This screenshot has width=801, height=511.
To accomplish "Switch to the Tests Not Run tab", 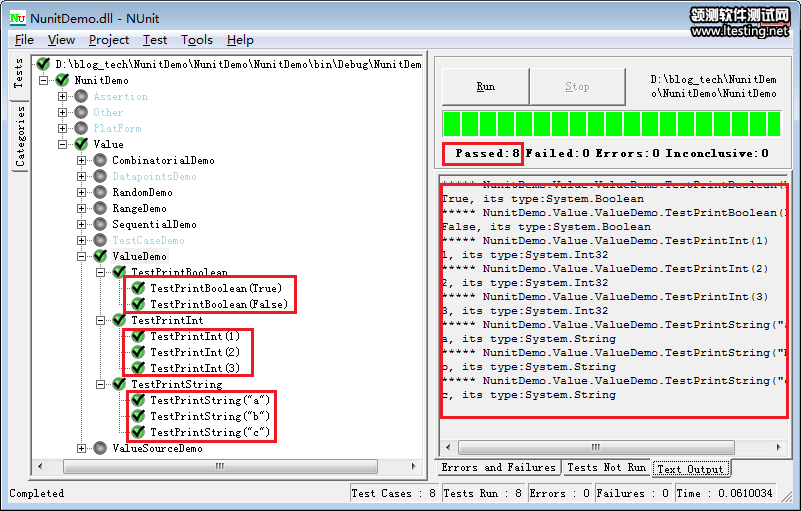I will pos(606,468).
